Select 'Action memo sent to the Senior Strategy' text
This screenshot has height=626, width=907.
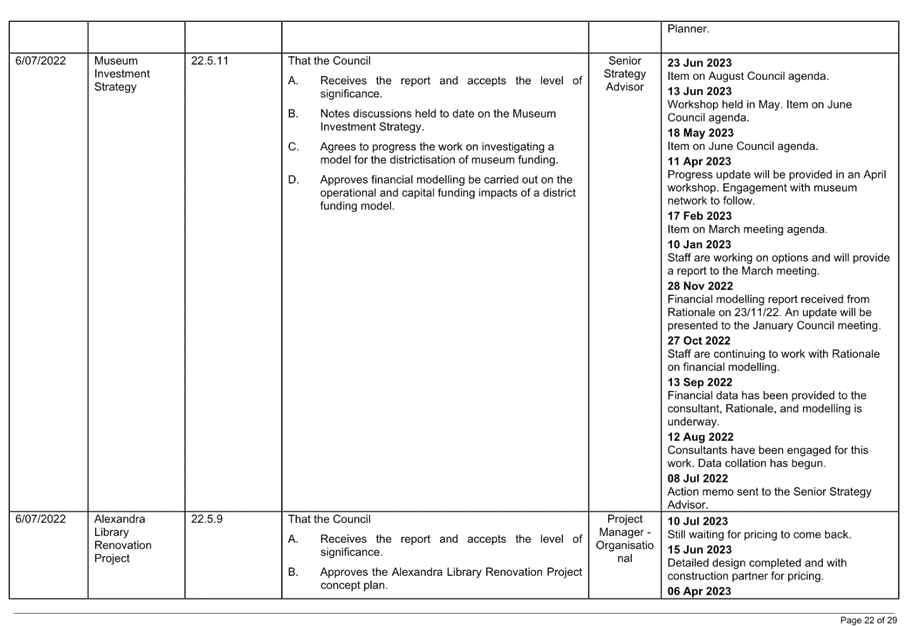pyautogui.click(x=769, y=492)
